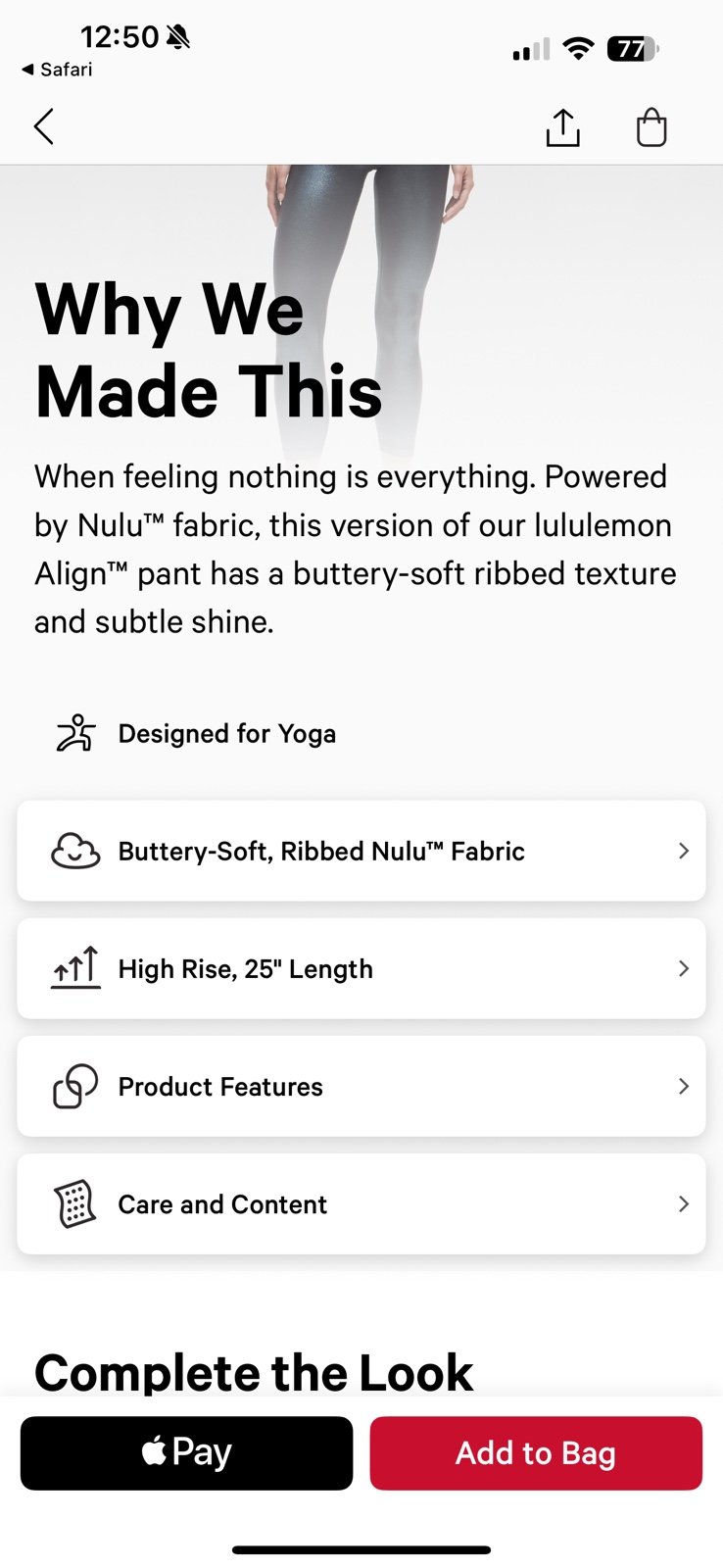Tap the Care and Content label icon
723x1568 pixels.
75,1203
